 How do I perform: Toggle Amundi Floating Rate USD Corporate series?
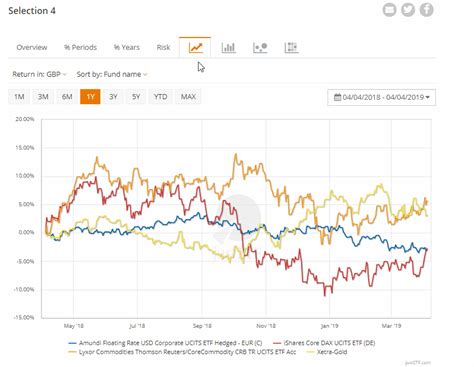tap(165, 343)
